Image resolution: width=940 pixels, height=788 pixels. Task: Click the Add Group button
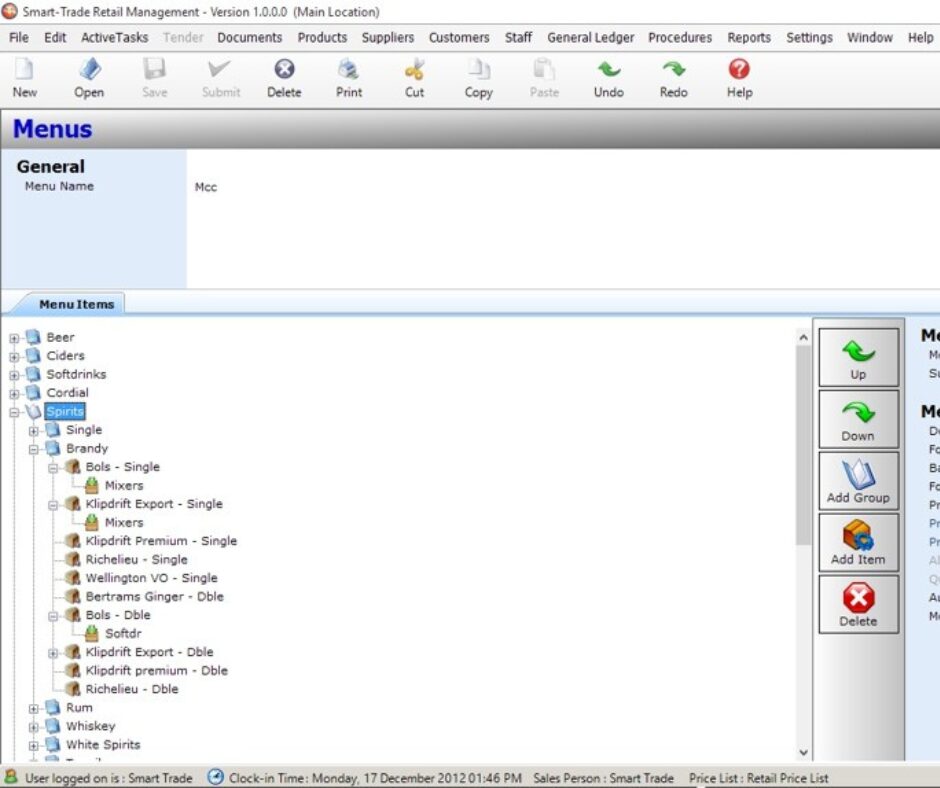pyautogui.click(x=858, y=480)
